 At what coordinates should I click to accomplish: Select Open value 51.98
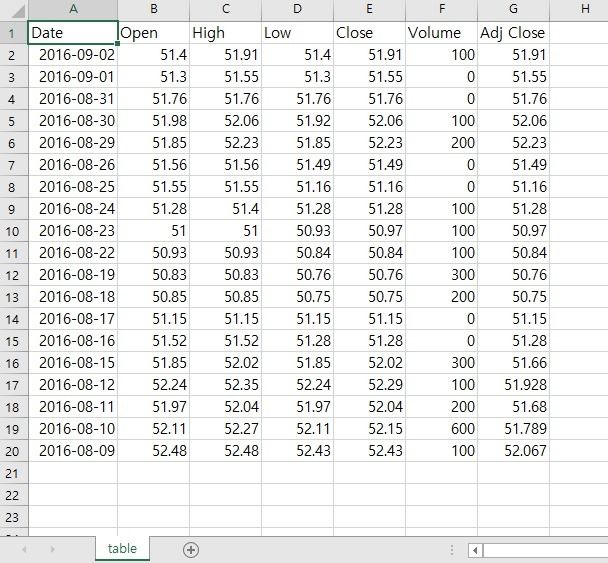point(154,121)
